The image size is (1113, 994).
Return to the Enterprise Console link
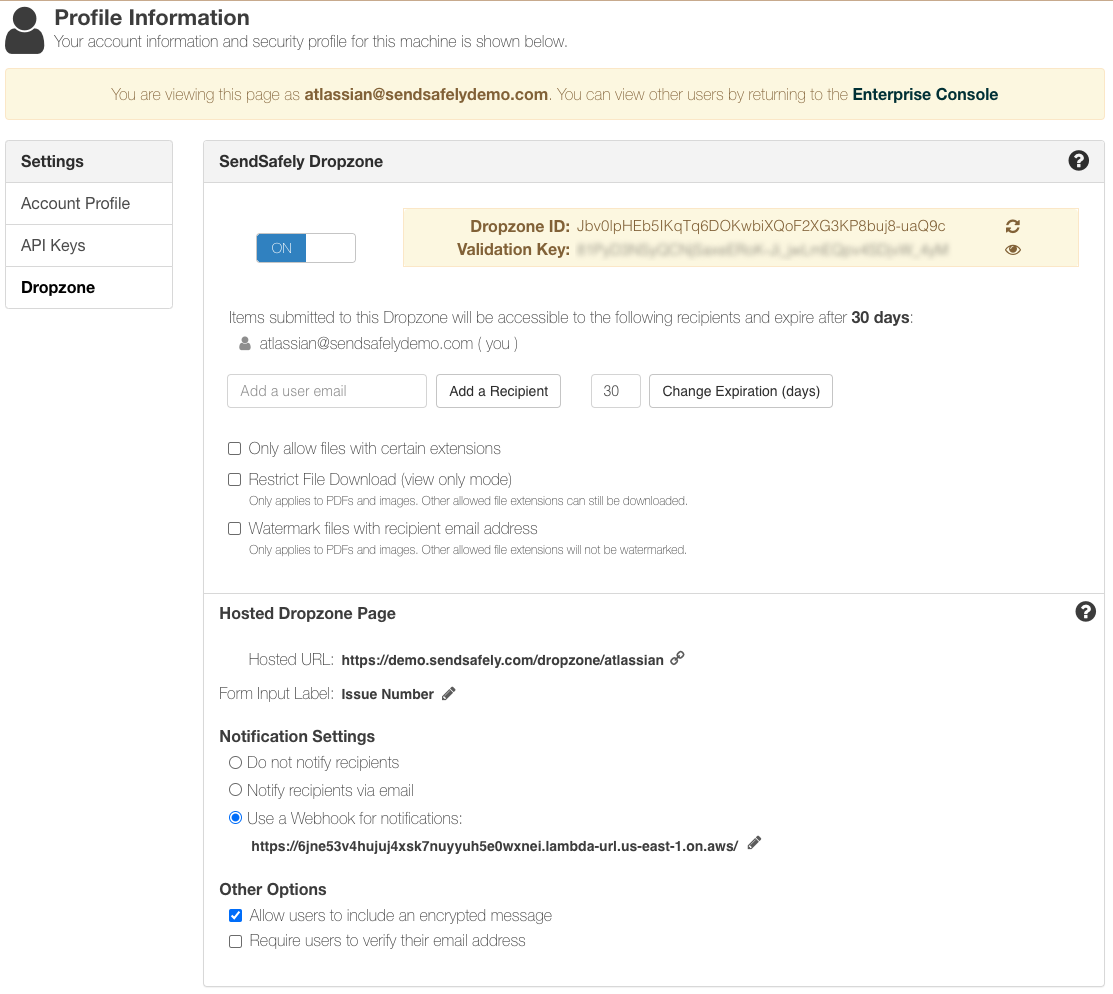click(x=925, y=94)
